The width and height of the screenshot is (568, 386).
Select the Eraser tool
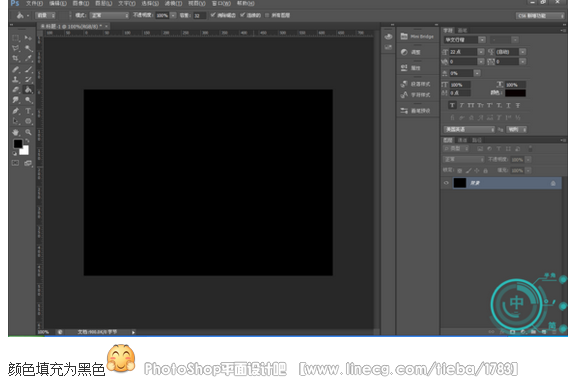16,89
